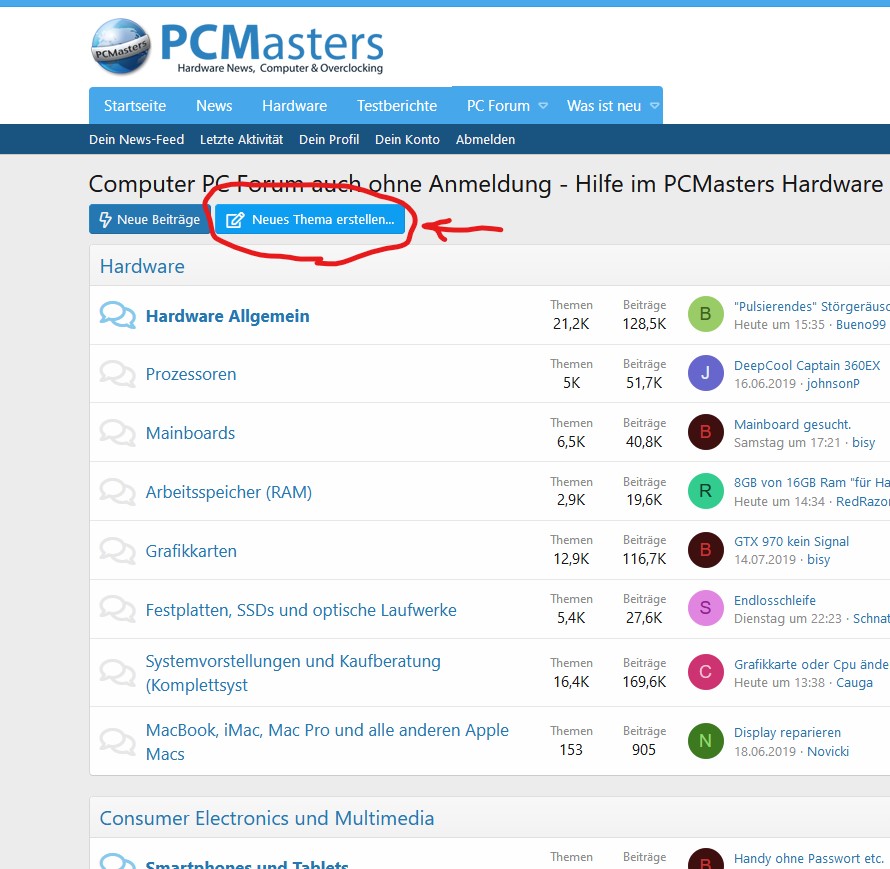This screenshot has width=890, height=869.
Task: Open user profile Bueno99
Action: (x=860, y=325)
